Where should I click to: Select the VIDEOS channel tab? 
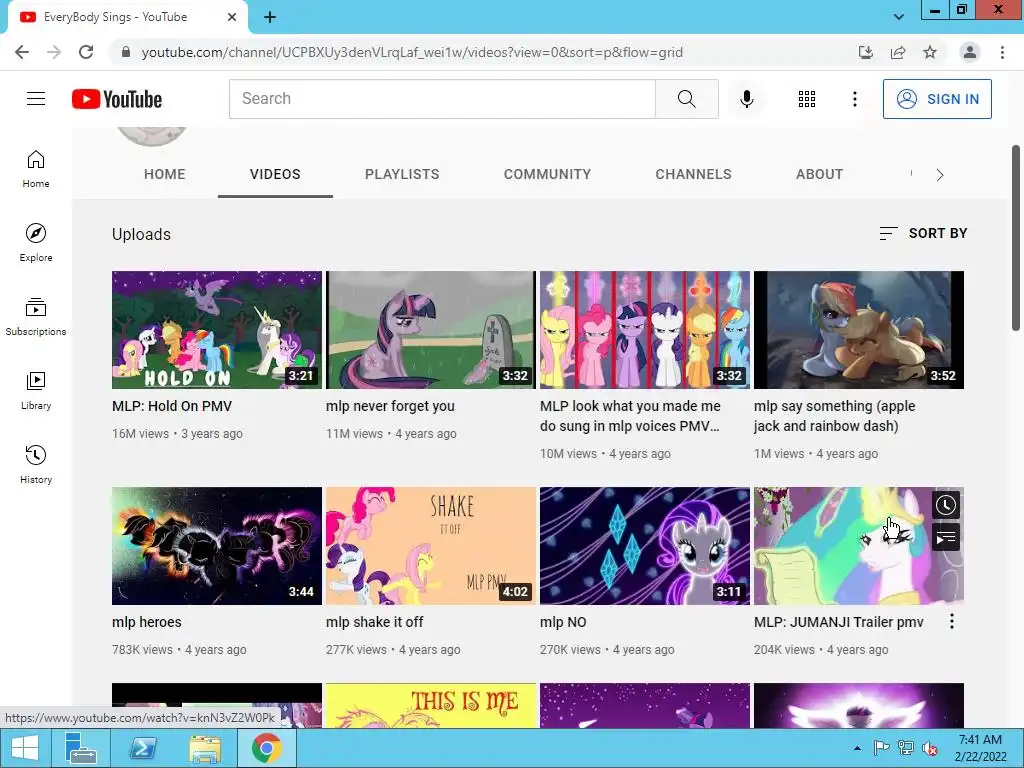[275, 174]
